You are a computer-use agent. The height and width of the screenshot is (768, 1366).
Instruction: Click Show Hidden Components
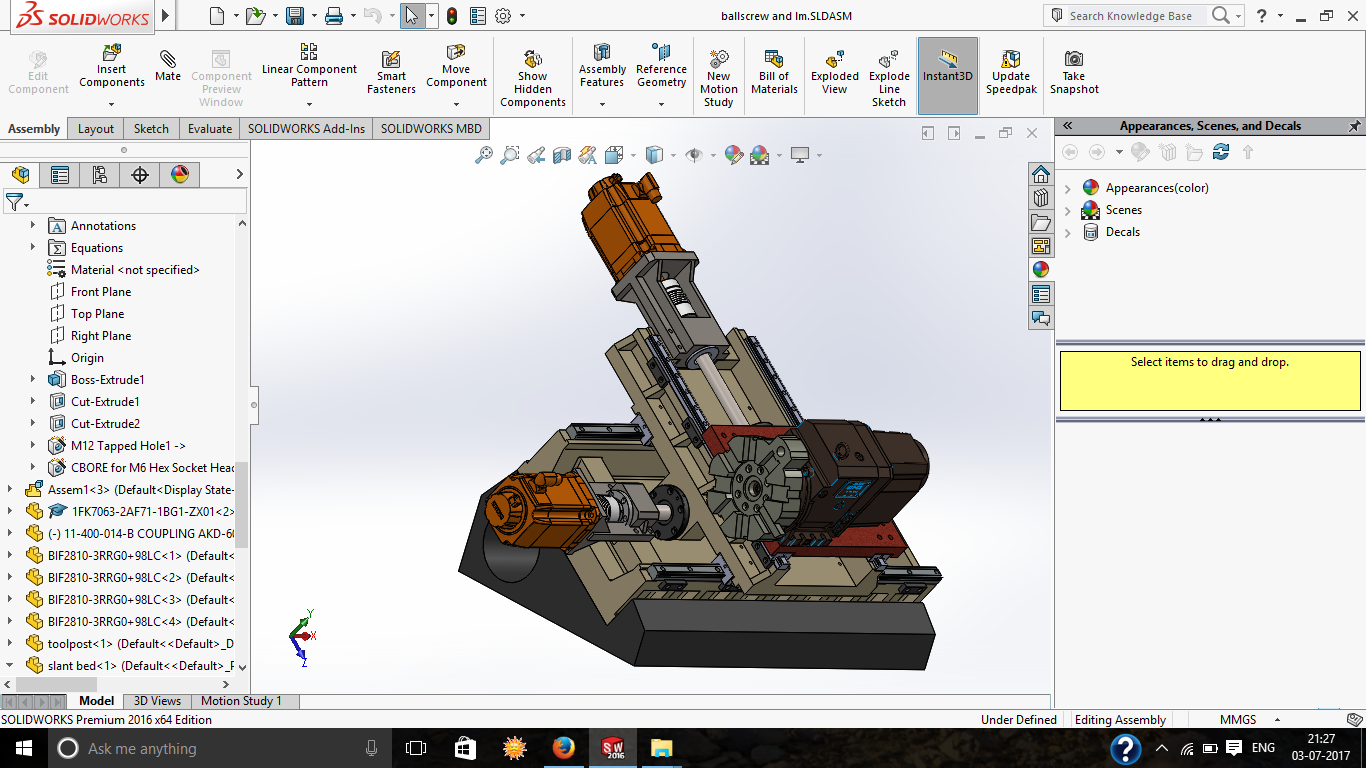(533, 78)
